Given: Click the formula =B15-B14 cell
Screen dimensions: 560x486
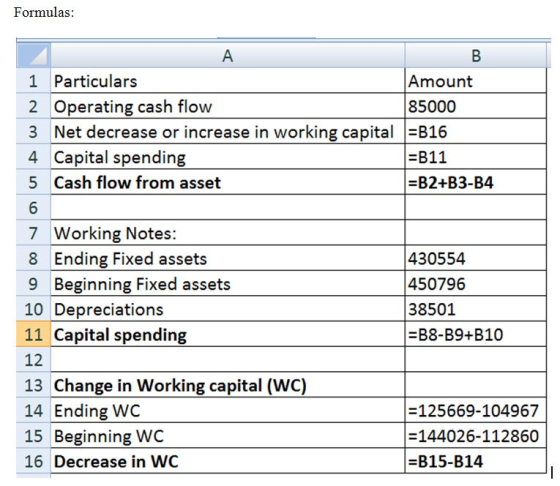Looking at the screenshot, I should [x=476, y=461].
